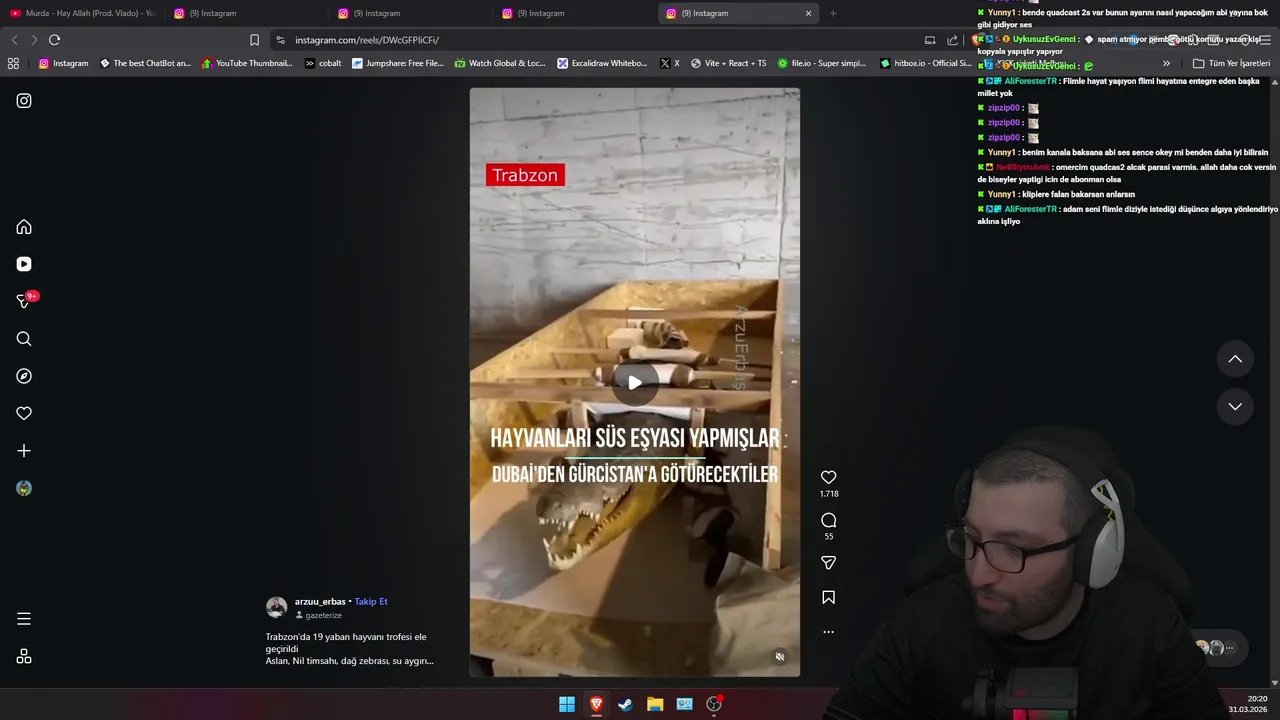The width and height of the screenshot is (1280, 720).
Task: Follow arzuu_erbas via Takip Et
Action: [371, 601]
